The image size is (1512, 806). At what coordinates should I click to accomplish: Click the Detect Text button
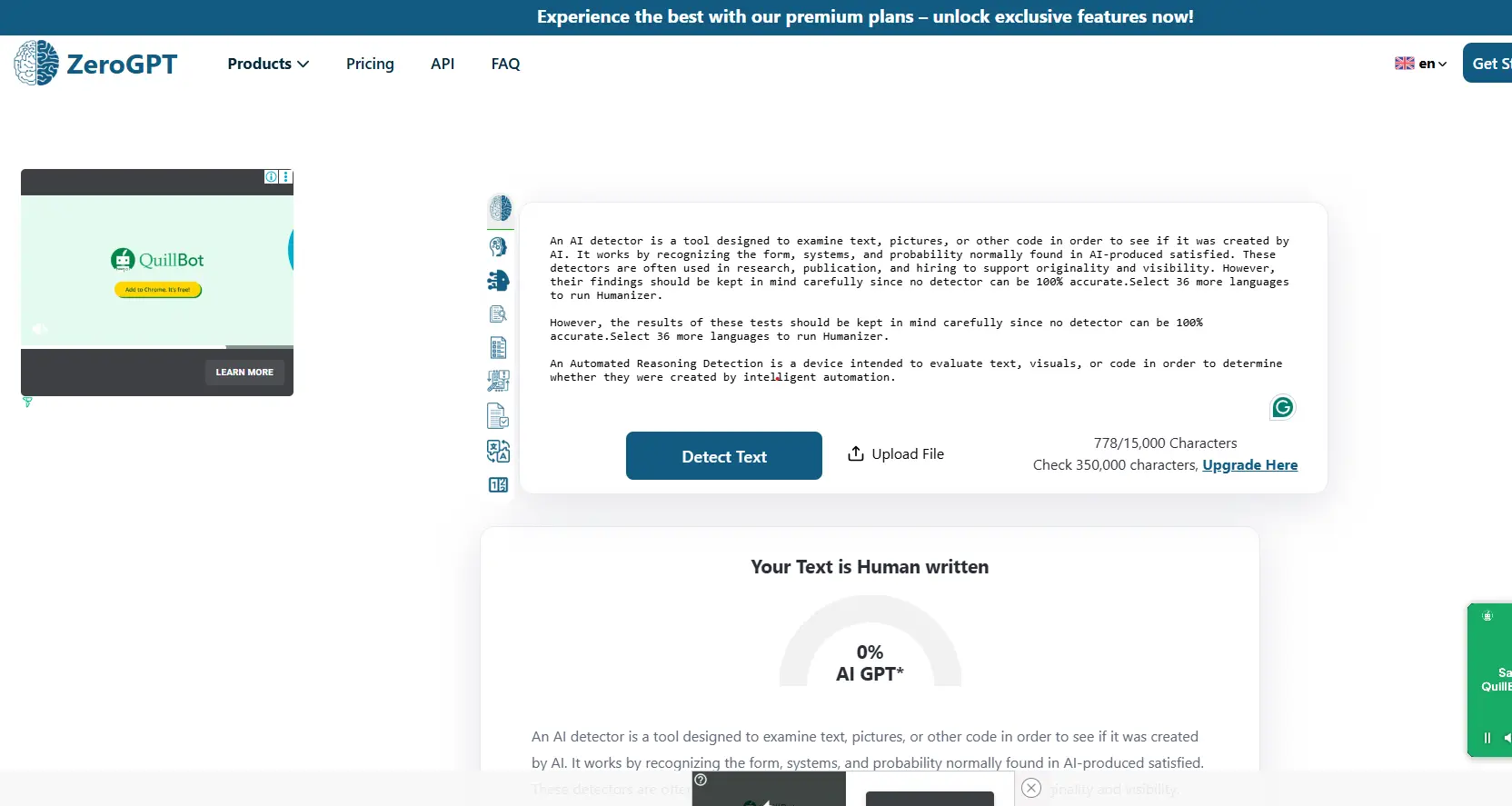coord(724,455)
